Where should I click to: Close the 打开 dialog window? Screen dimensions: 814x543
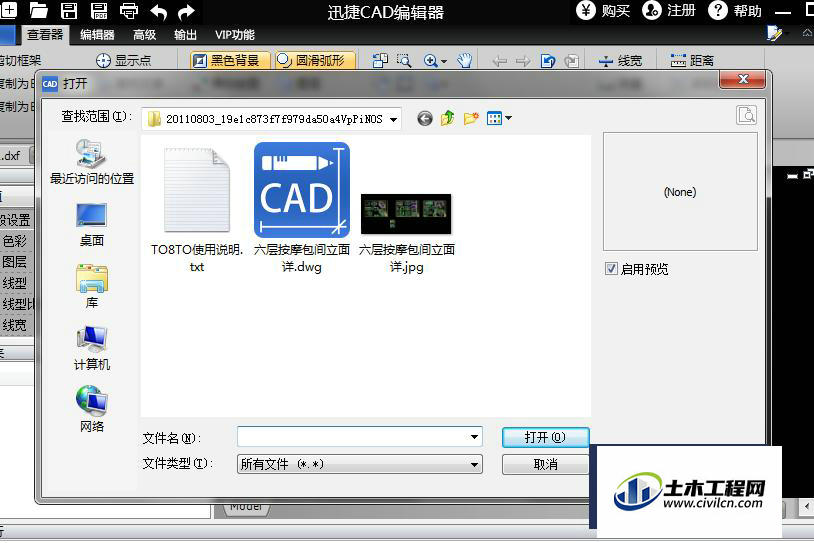pyautogui.click(x=743, y=79)
